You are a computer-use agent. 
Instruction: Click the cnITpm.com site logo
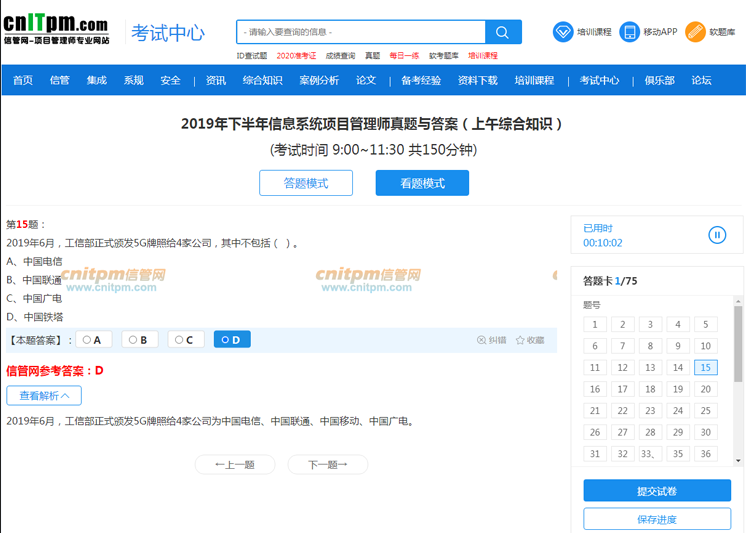(x=56, y=30)
